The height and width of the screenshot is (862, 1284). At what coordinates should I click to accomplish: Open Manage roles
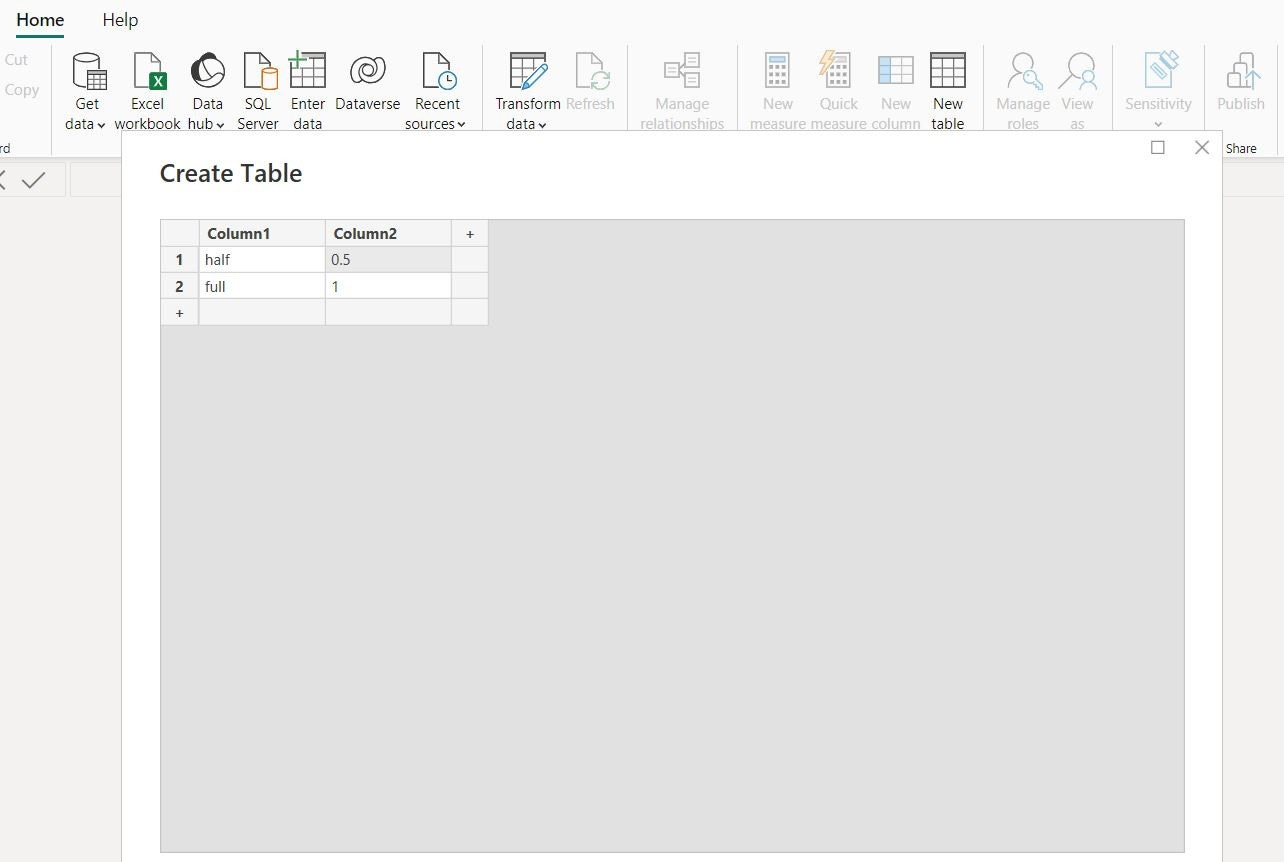pos(1022,90)
